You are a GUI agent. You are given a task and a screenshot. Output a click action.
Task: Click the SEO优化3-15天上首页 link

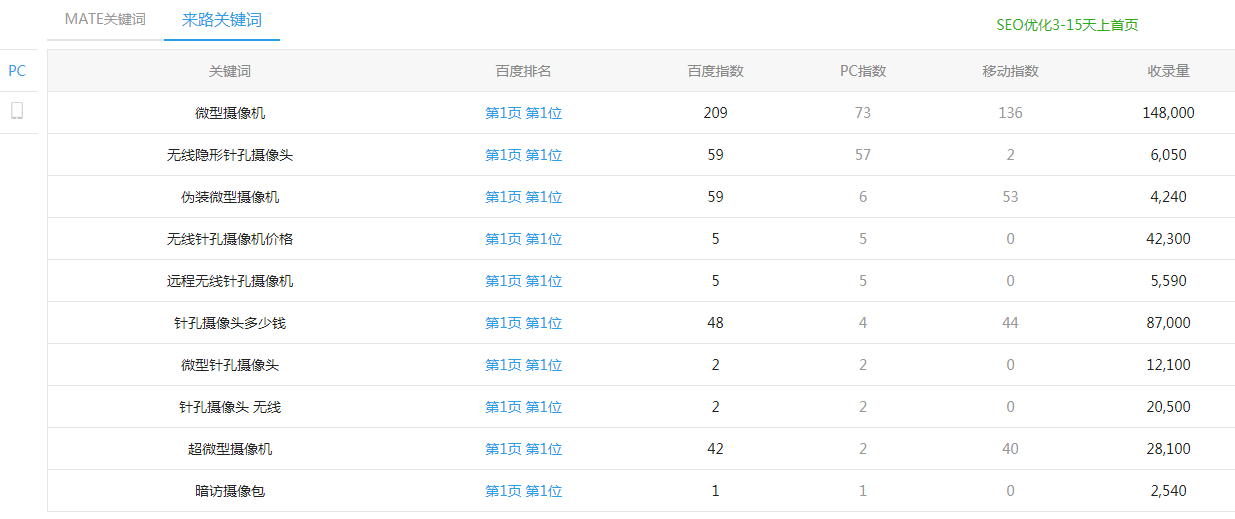1067,25
